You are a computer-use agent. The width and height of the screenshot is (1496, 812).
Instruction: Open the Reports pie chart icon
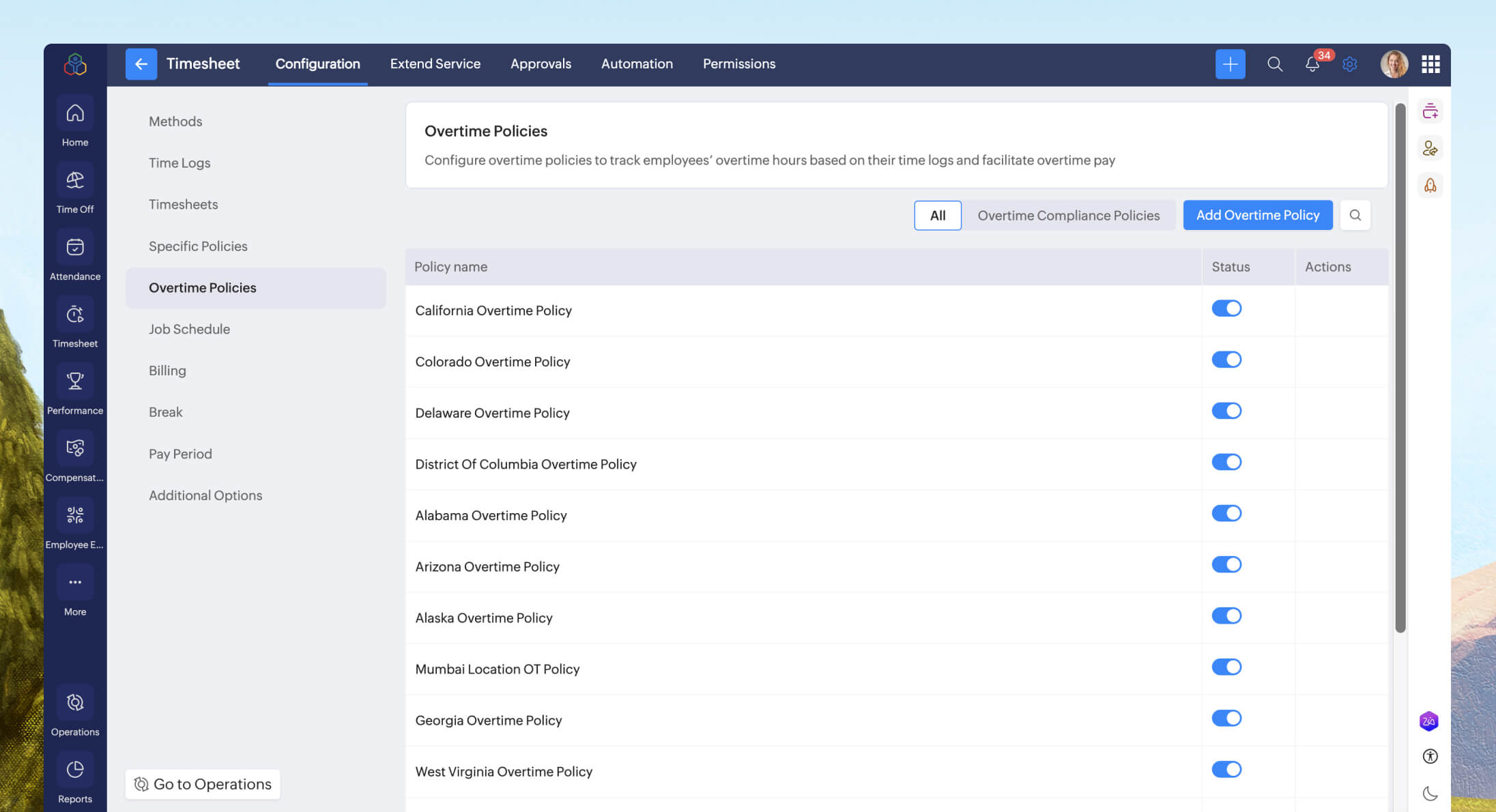[x=75, y=769]
